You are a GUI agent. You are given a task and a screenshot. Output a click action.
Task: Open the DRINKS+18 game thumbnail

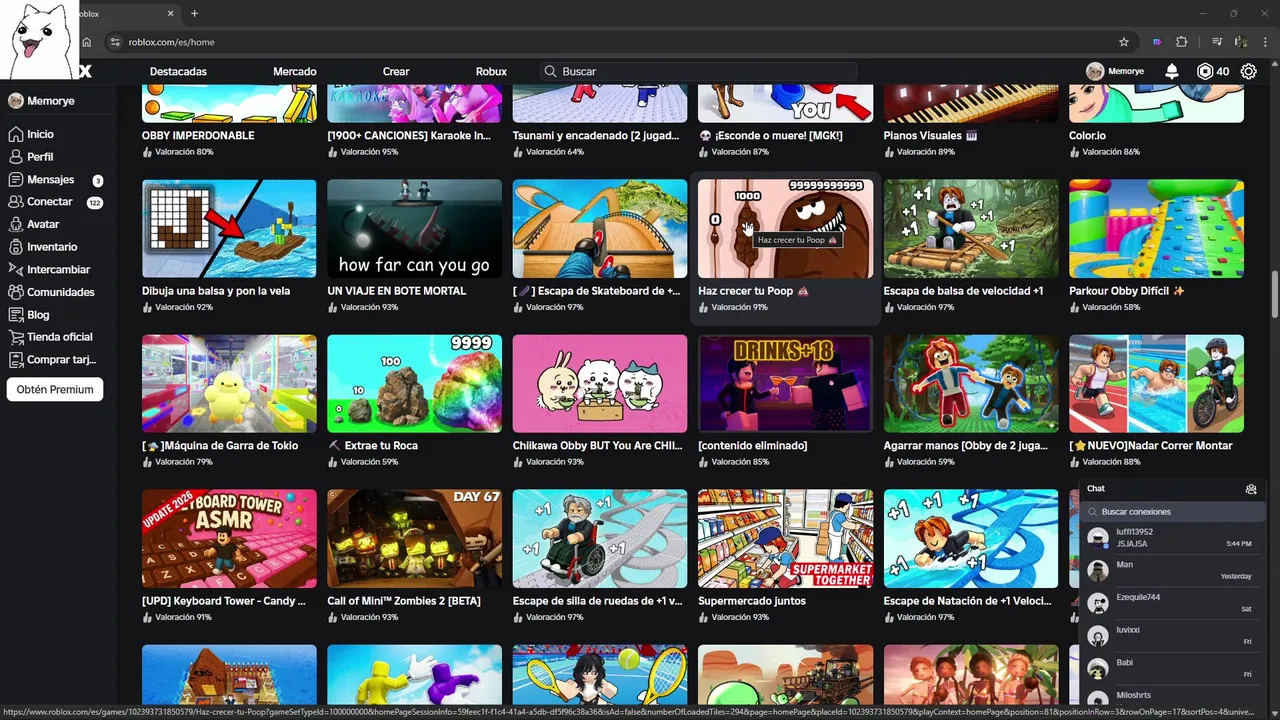785,384
